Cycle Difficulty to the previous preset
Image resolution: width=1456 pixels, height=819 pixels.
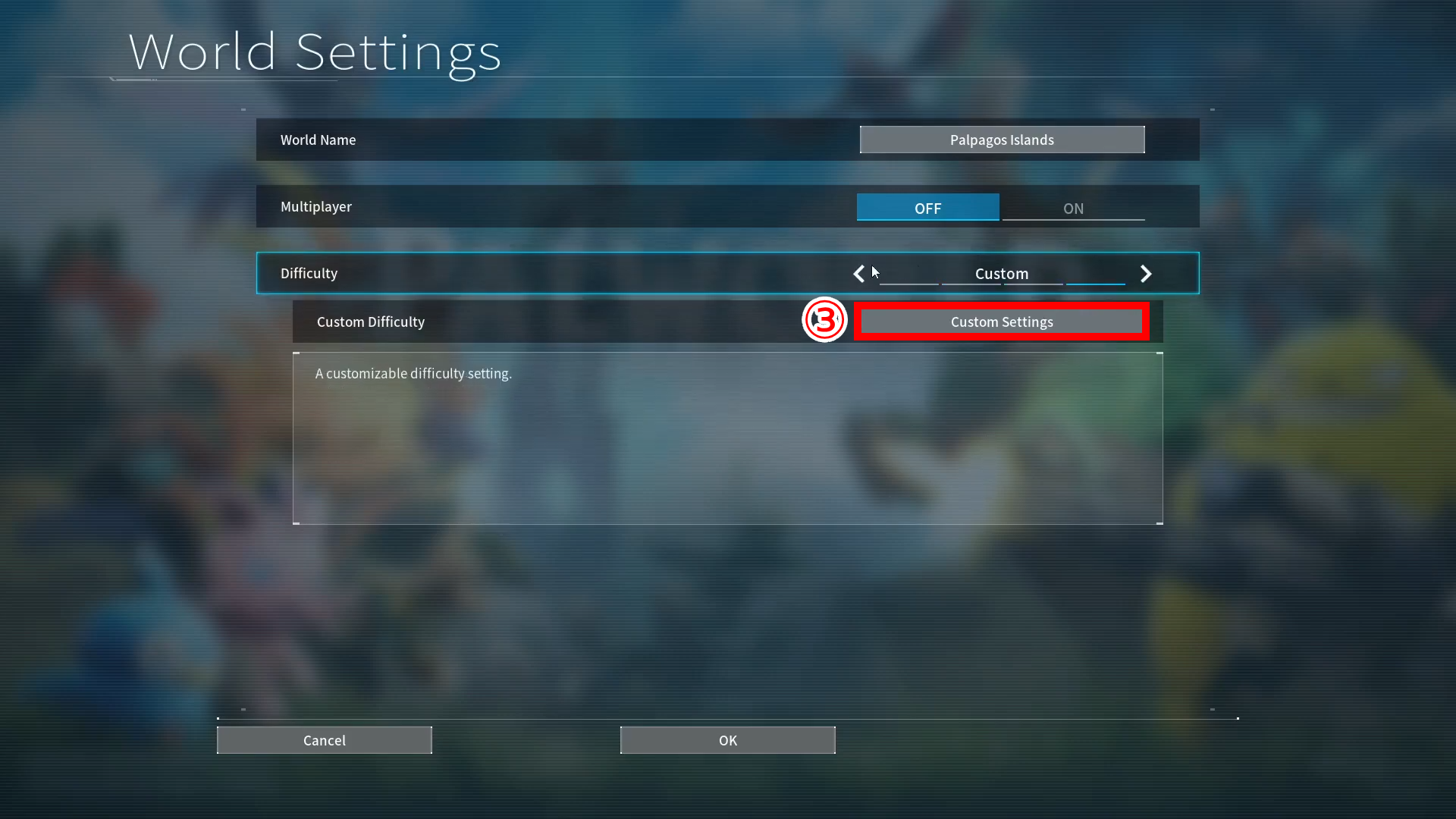click(859, 274)
